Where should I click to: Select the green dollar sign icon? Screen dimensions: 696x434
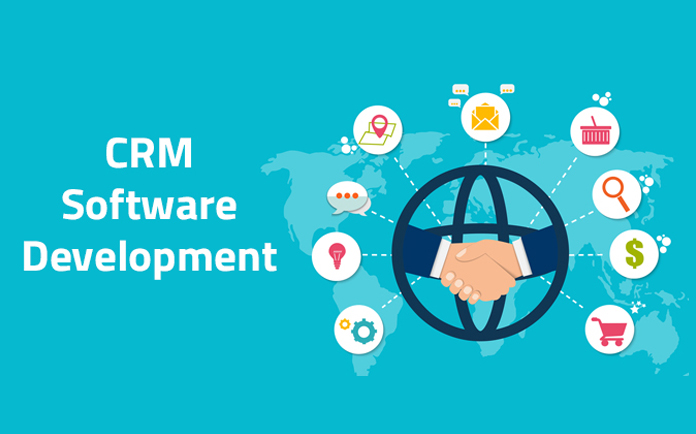[634, 254]
